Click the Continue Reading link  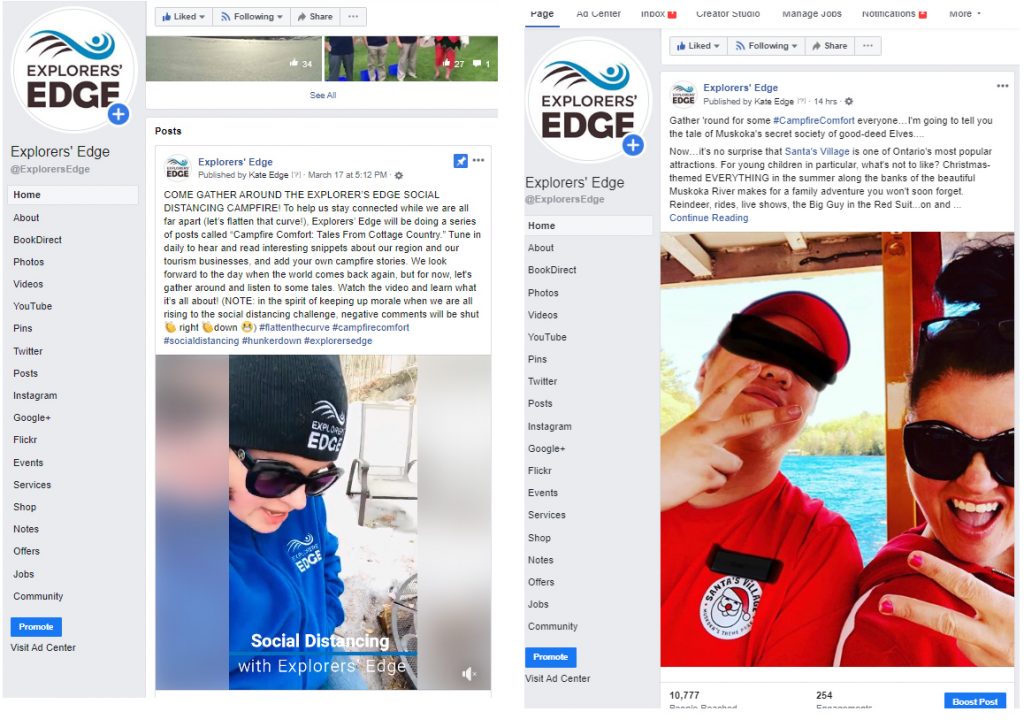[x=709, y=218]
